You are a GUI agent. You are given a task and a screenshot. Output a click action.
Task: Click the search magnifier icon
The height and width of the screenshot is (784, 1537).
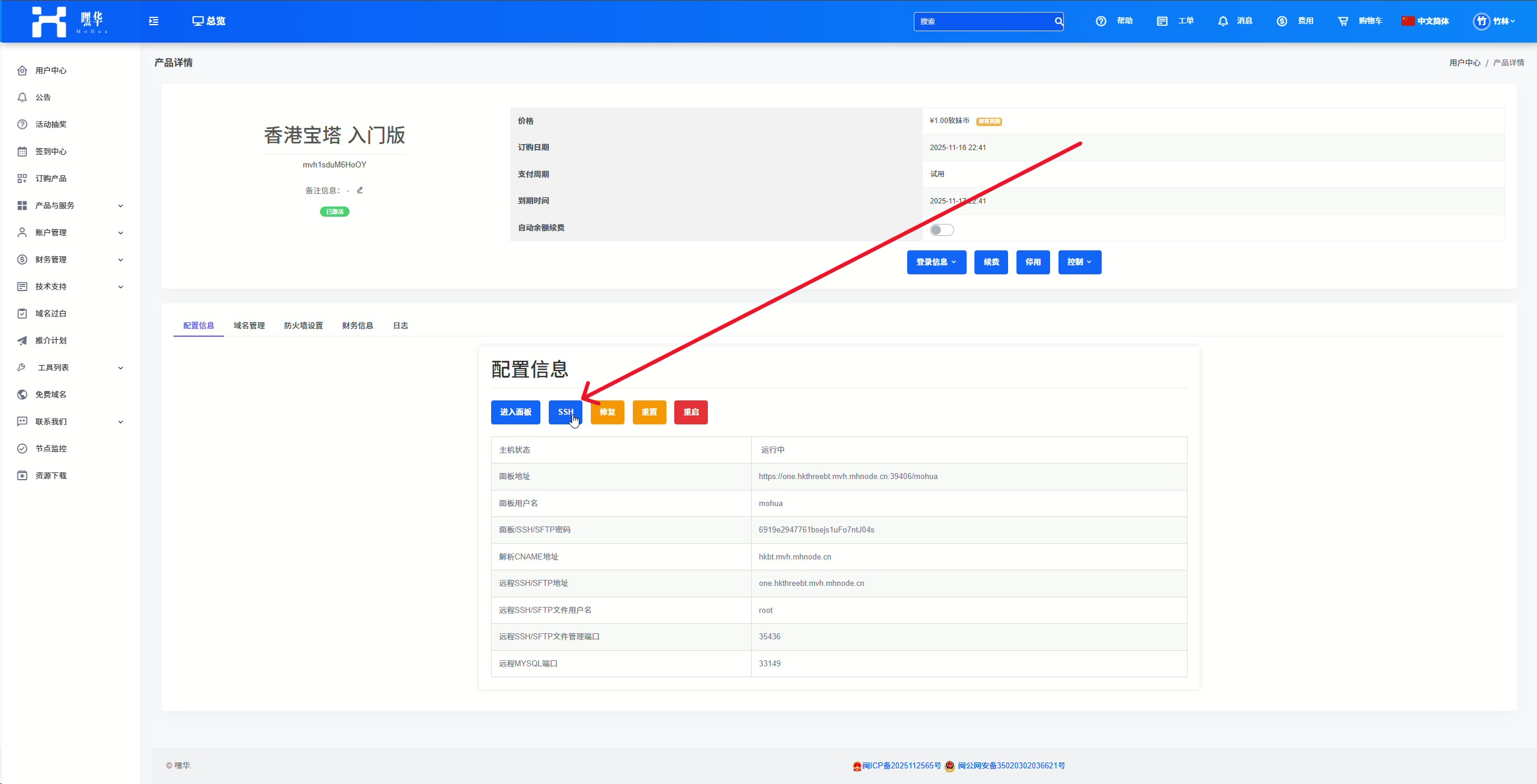click(x=1058, y=22)
